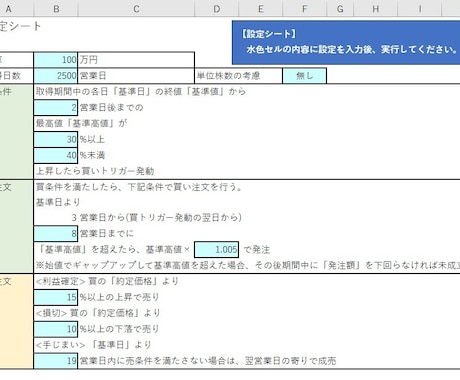This screenshot has height=380, width=460.
Task: Click the 1.005 multiplier cell
Action: click(x=217, y=249)
